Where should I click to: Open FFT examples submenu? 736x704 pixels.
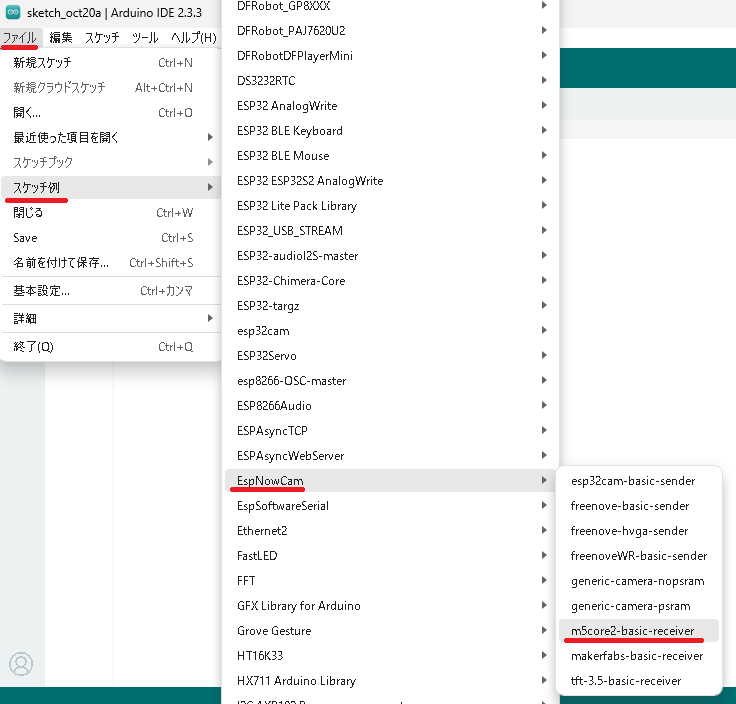391,581
